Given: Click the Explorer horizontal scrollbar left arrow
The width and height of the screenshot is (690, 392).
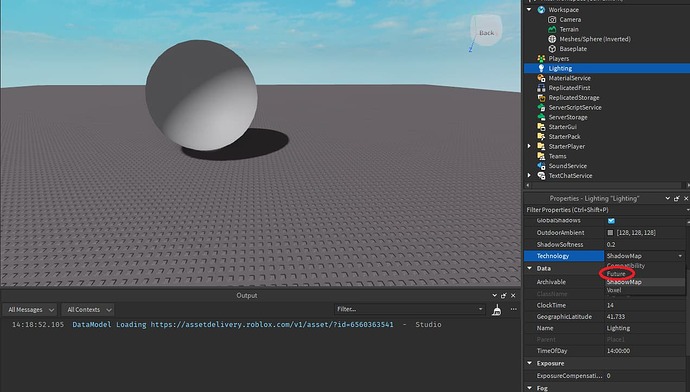Looking at the screenshot, I should tap(528, 185).
